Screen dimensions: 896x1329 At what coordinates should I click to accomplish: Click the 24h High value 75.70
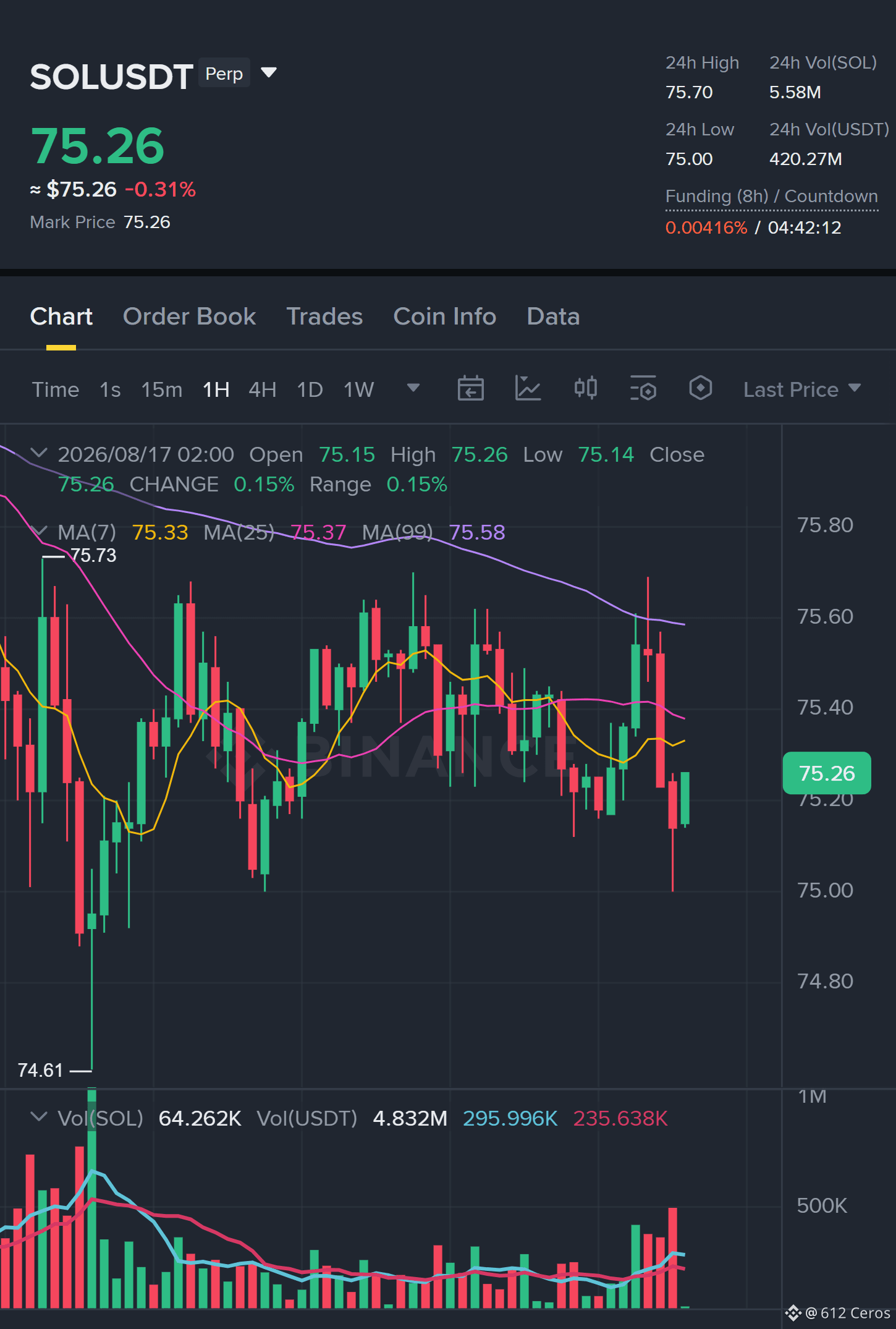tap(689, 92)
